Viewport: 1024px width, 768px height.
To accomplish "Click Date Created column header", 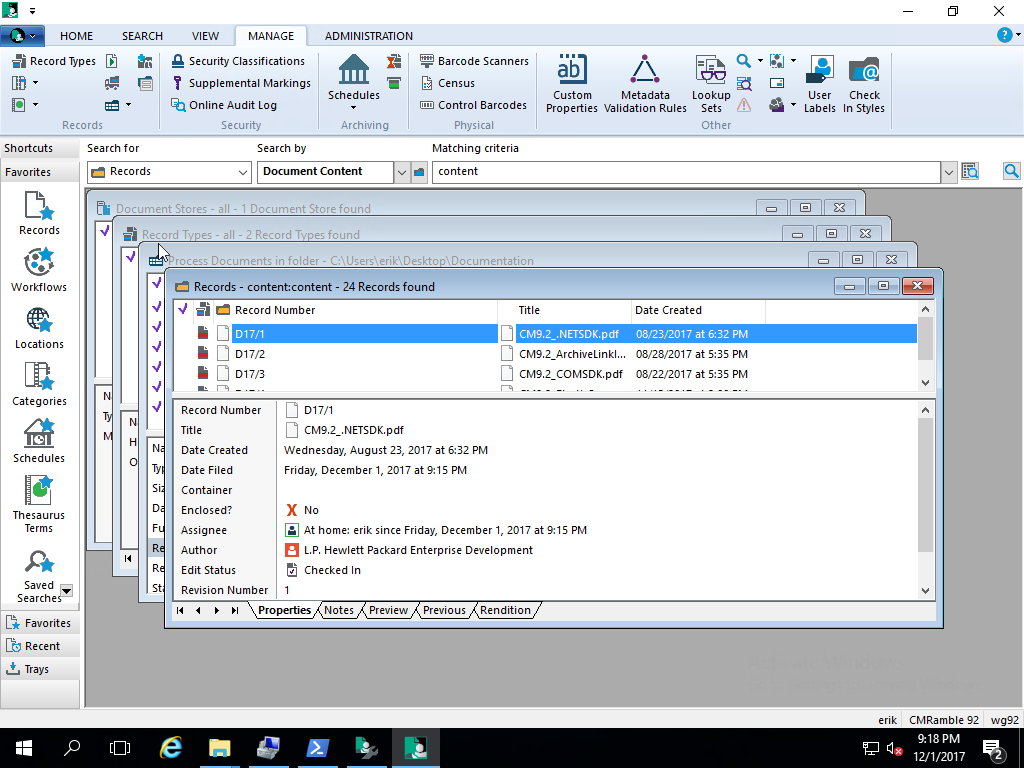I will tap(668, 310).
